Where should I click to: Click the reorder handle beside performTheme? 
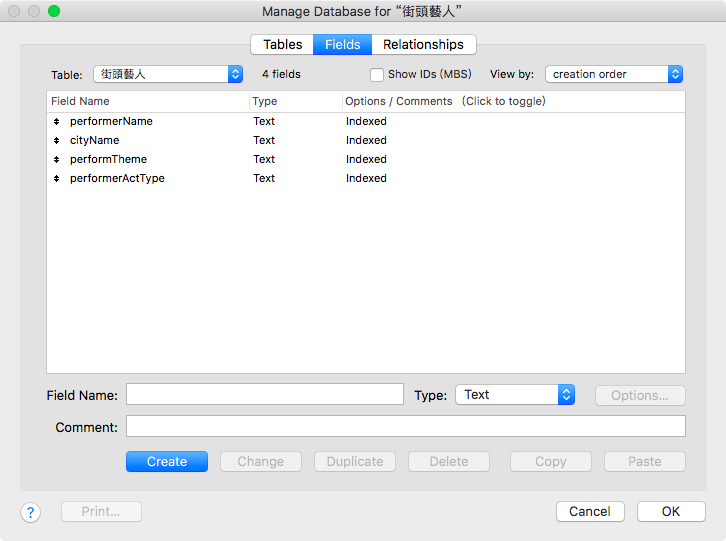click(x=56, y=159)
